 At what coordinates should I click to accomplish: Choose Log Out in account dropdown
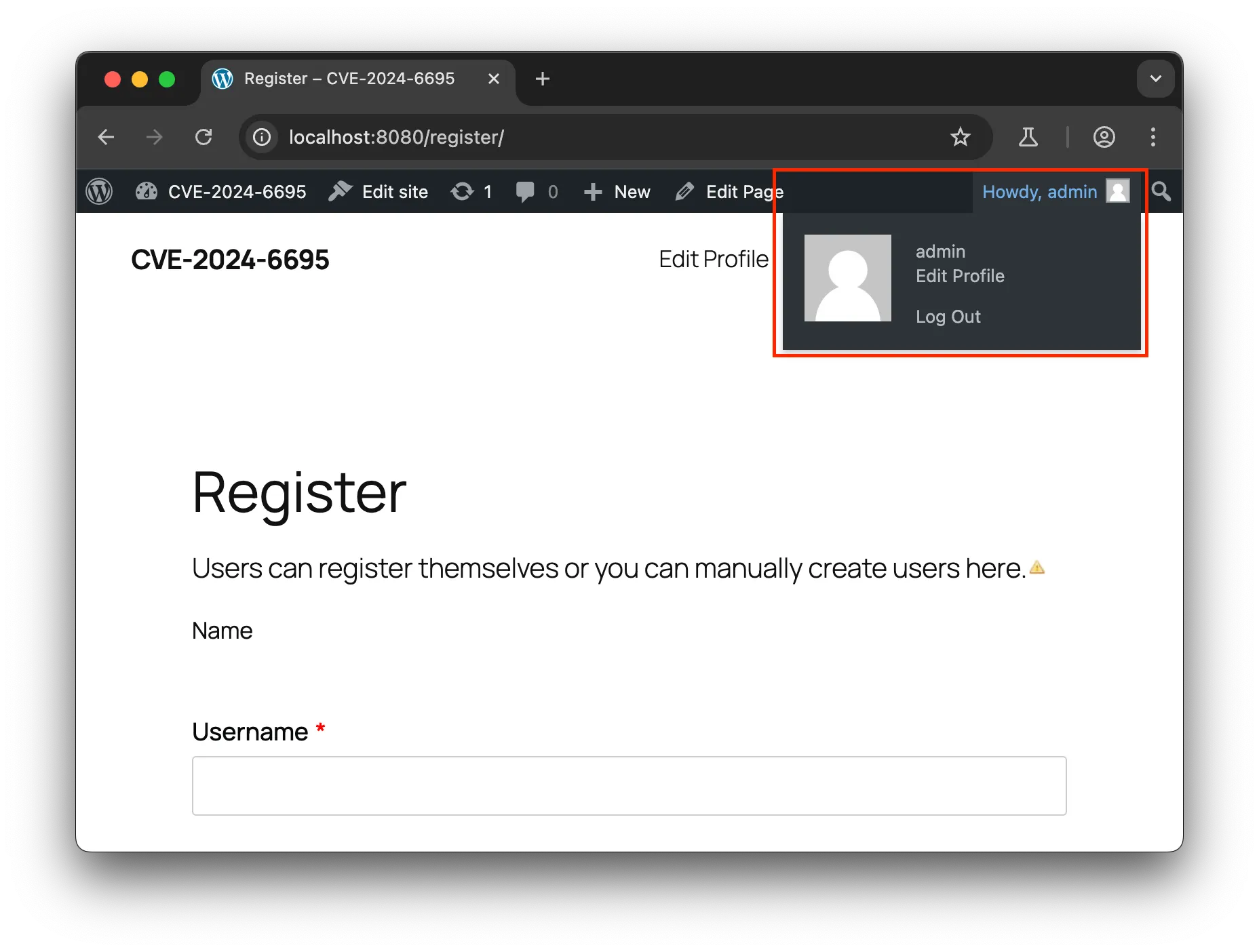click(948, 317)
